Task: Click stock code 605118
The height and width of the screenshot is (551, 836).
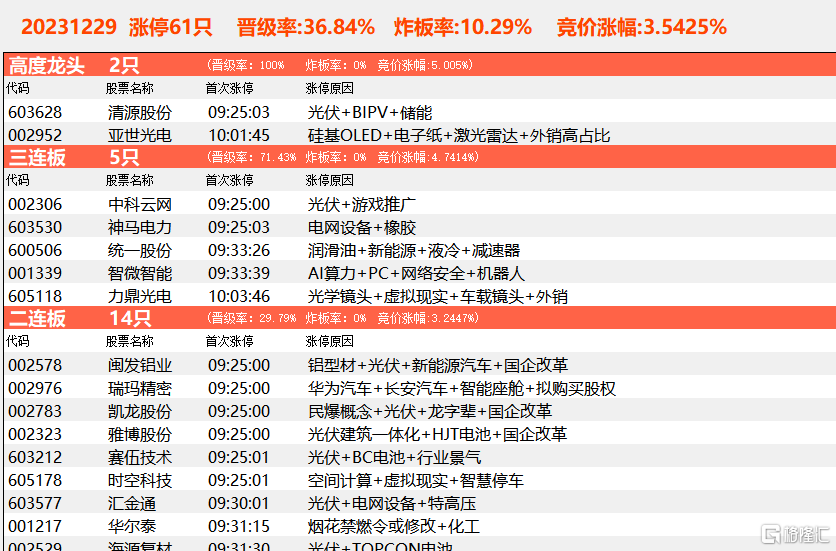Action: coord(35,296)
